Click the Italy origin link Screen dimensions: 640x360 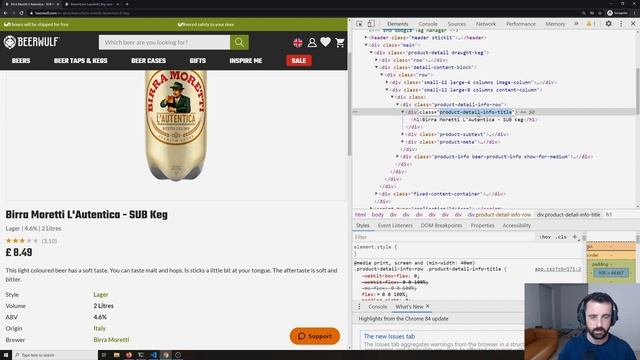click(99, 328)
